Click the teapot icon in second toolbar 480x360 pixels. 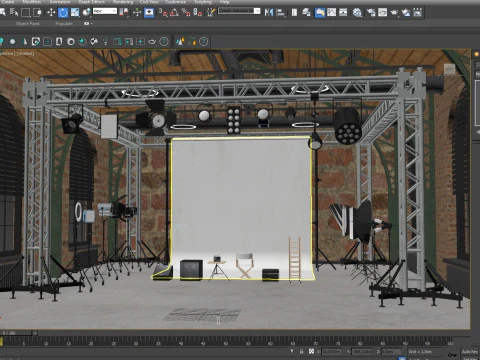tap(152, 41)
